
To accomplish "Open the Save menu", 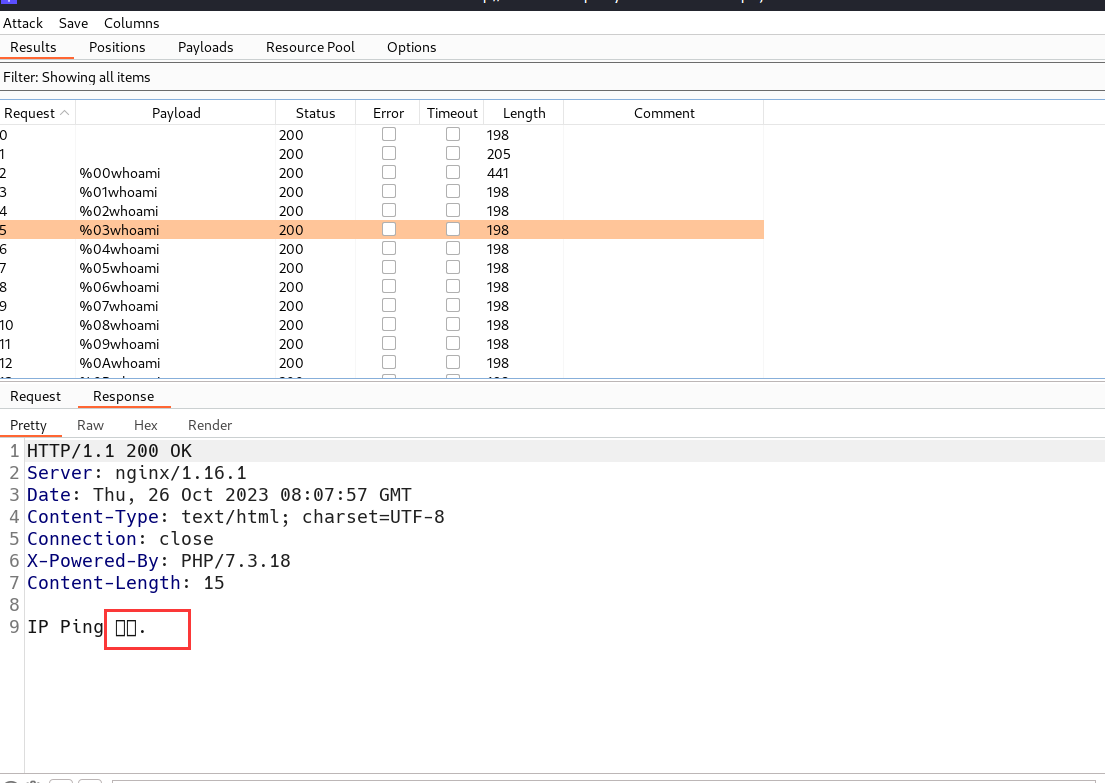I will click(x=73, y=23).
